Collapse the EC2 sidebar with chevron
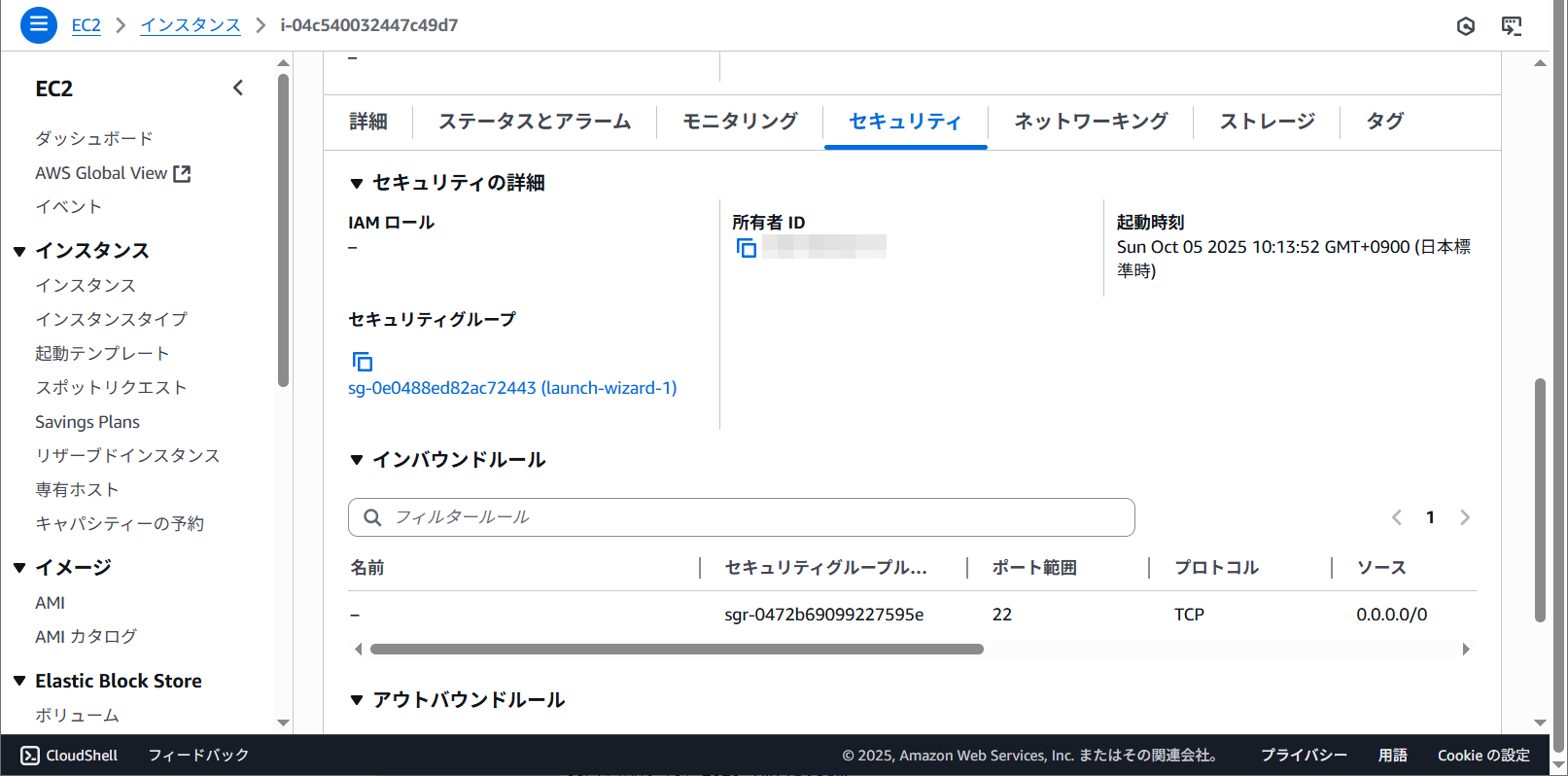Viewport: 1568px width, 776px height. click(x=238, y=88)
